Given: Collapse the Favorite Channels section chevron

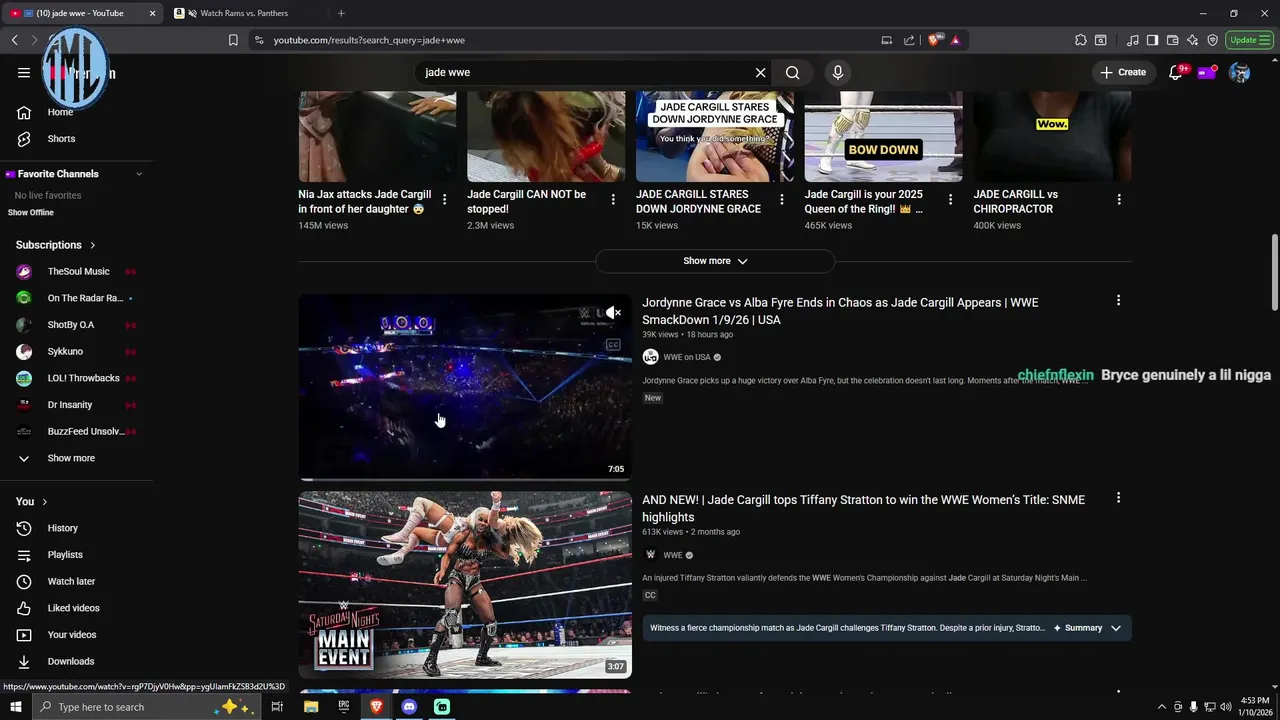Looking at the screenshot, I should [139, 174].
